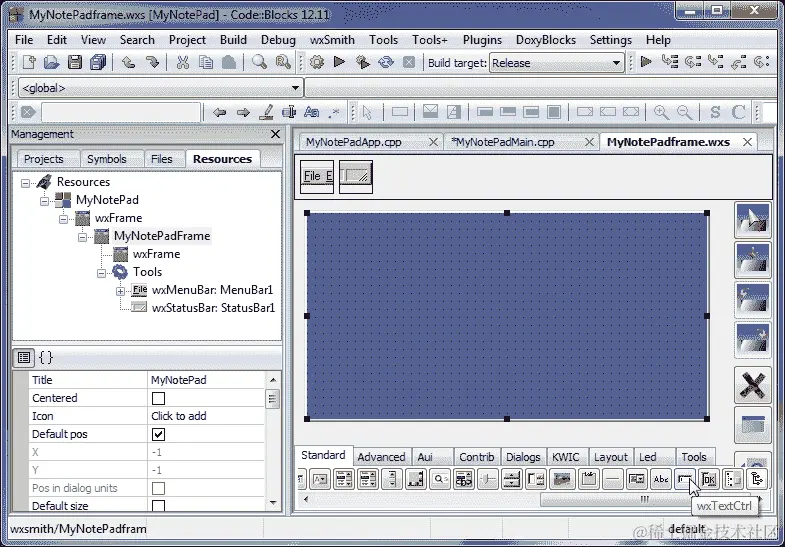Collapse the MyNotePadFrame tree node

pyautogui.click(x=82, y=237)
